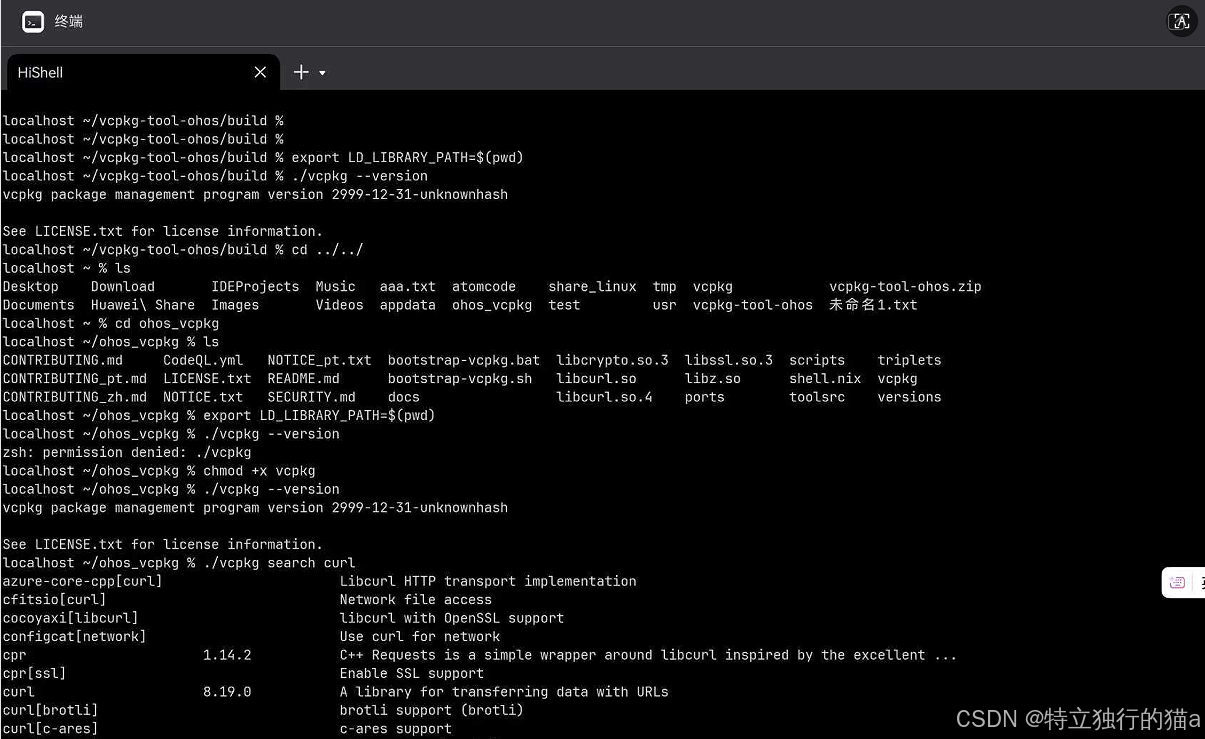Click CONTRIBUTING_pt.md in the listing

coord(75,379)
